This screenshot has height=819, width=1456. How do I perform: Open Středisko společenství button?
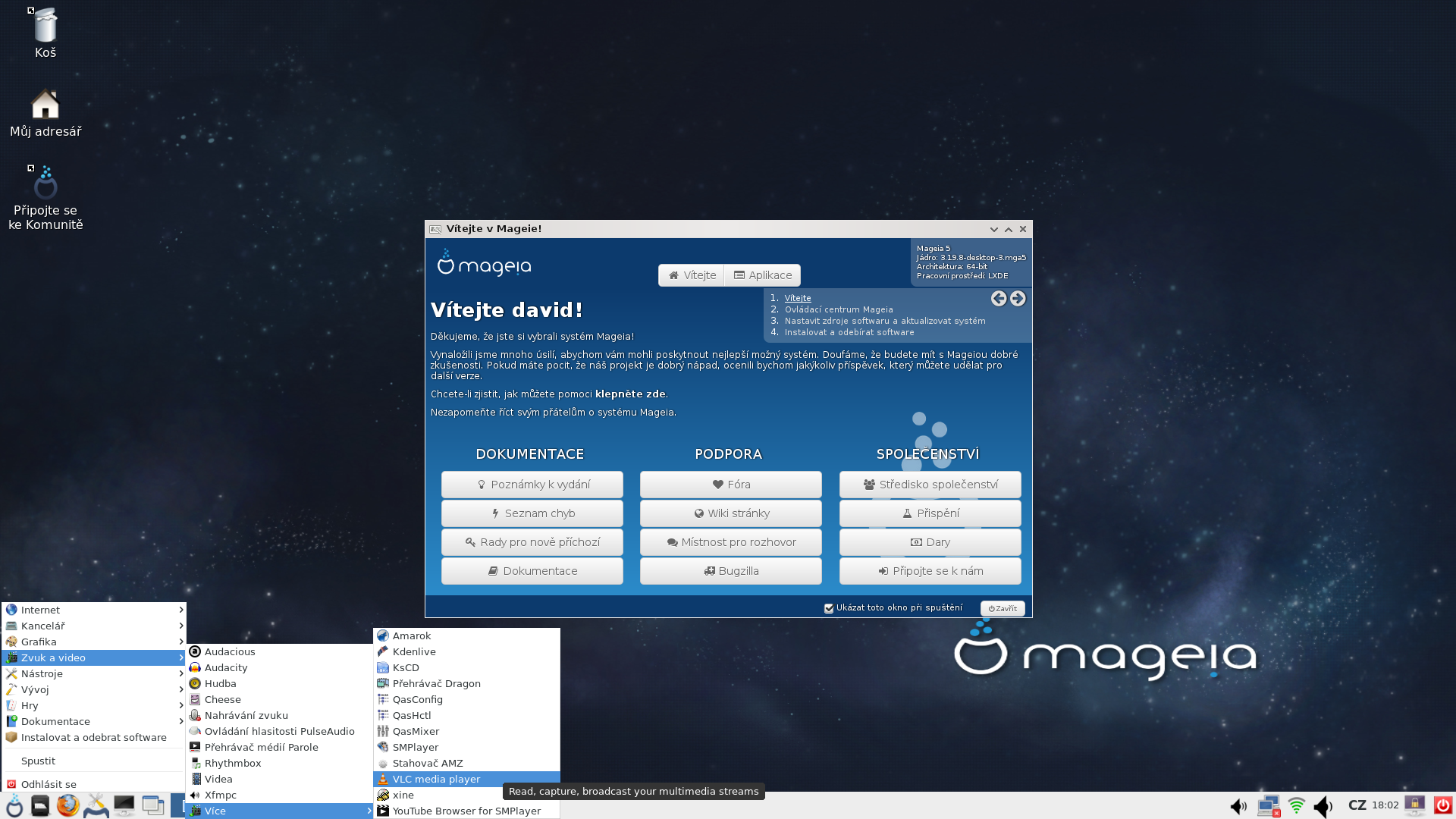(930, 485)
